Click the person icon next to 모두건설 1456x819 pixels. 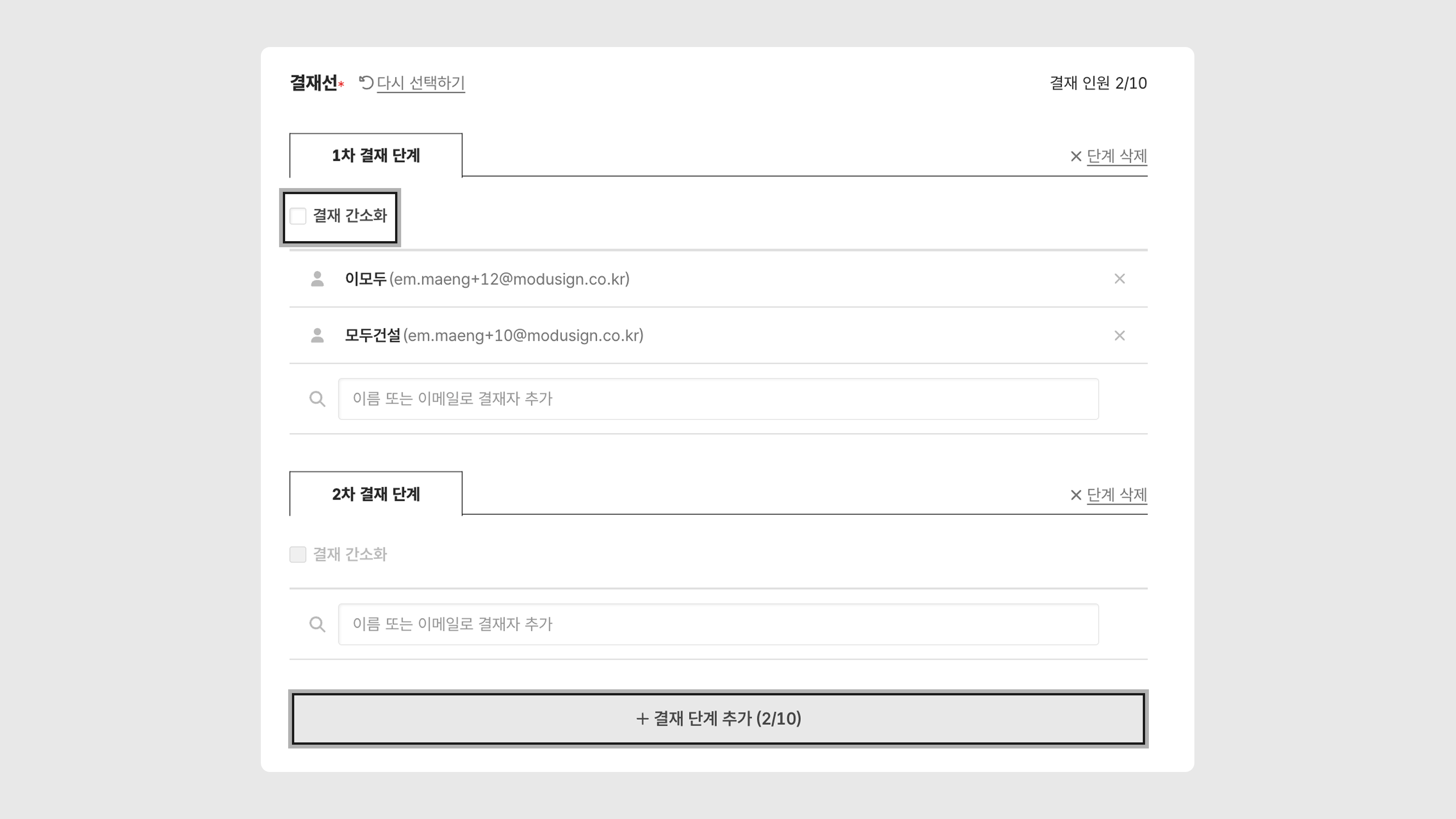[317, 336]
